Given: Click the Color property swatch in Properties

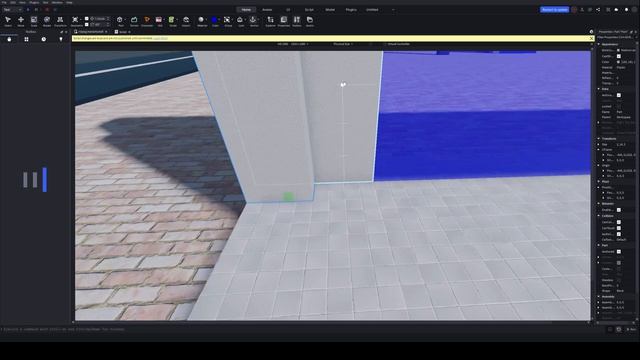Looking at the screenshot, I should pos(619,62).
